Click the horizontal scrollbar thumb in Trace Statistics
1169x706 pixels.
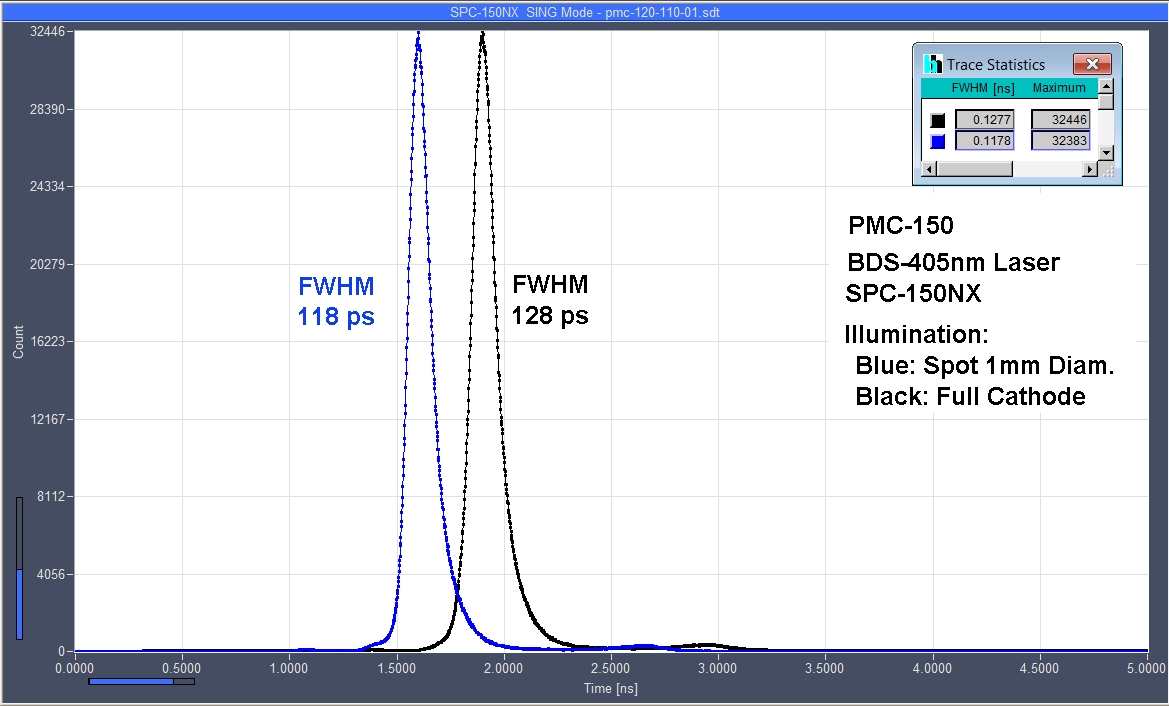point(973,170)
